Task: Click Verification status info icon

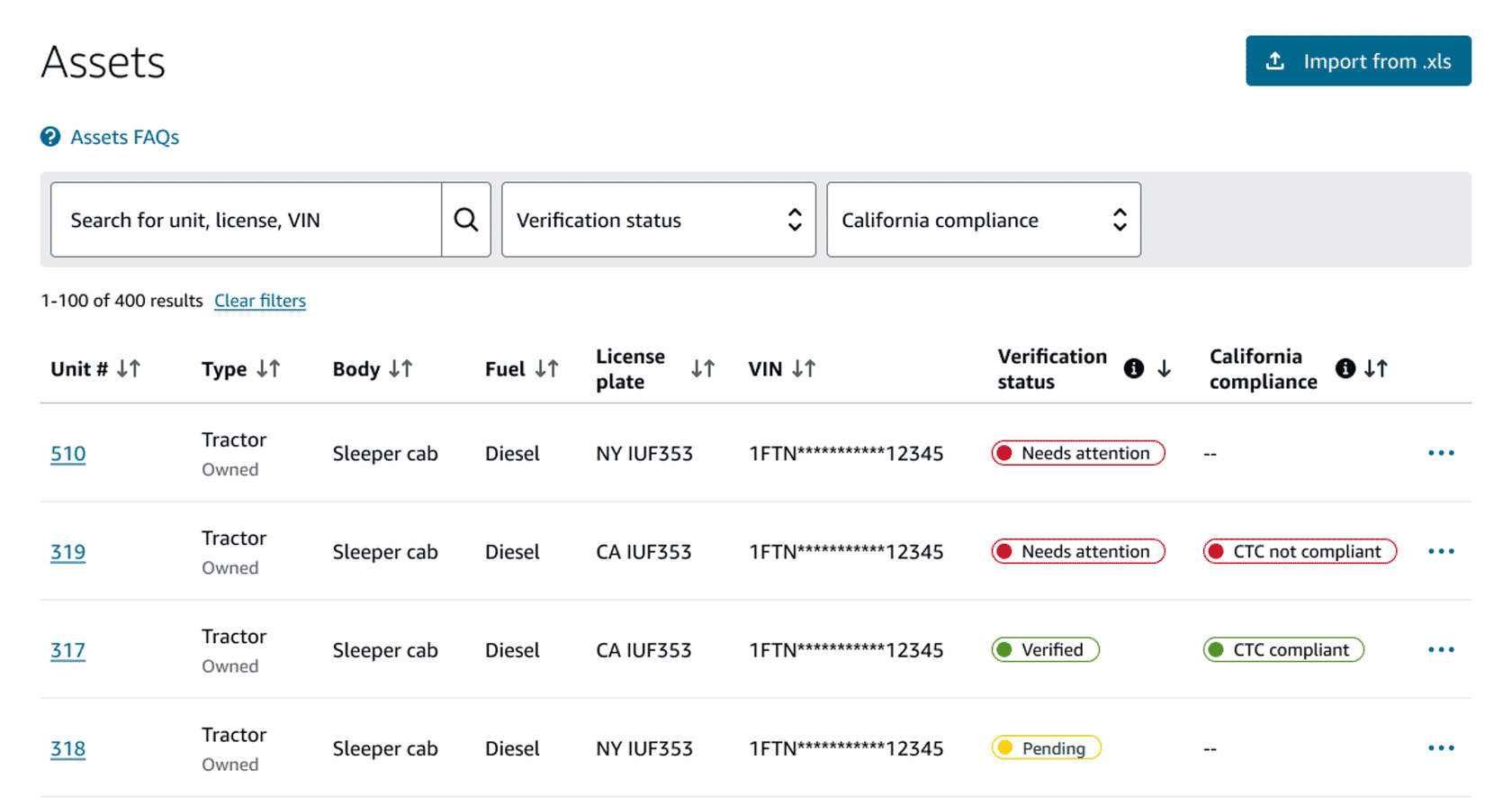Action: tap(1134, 368)
